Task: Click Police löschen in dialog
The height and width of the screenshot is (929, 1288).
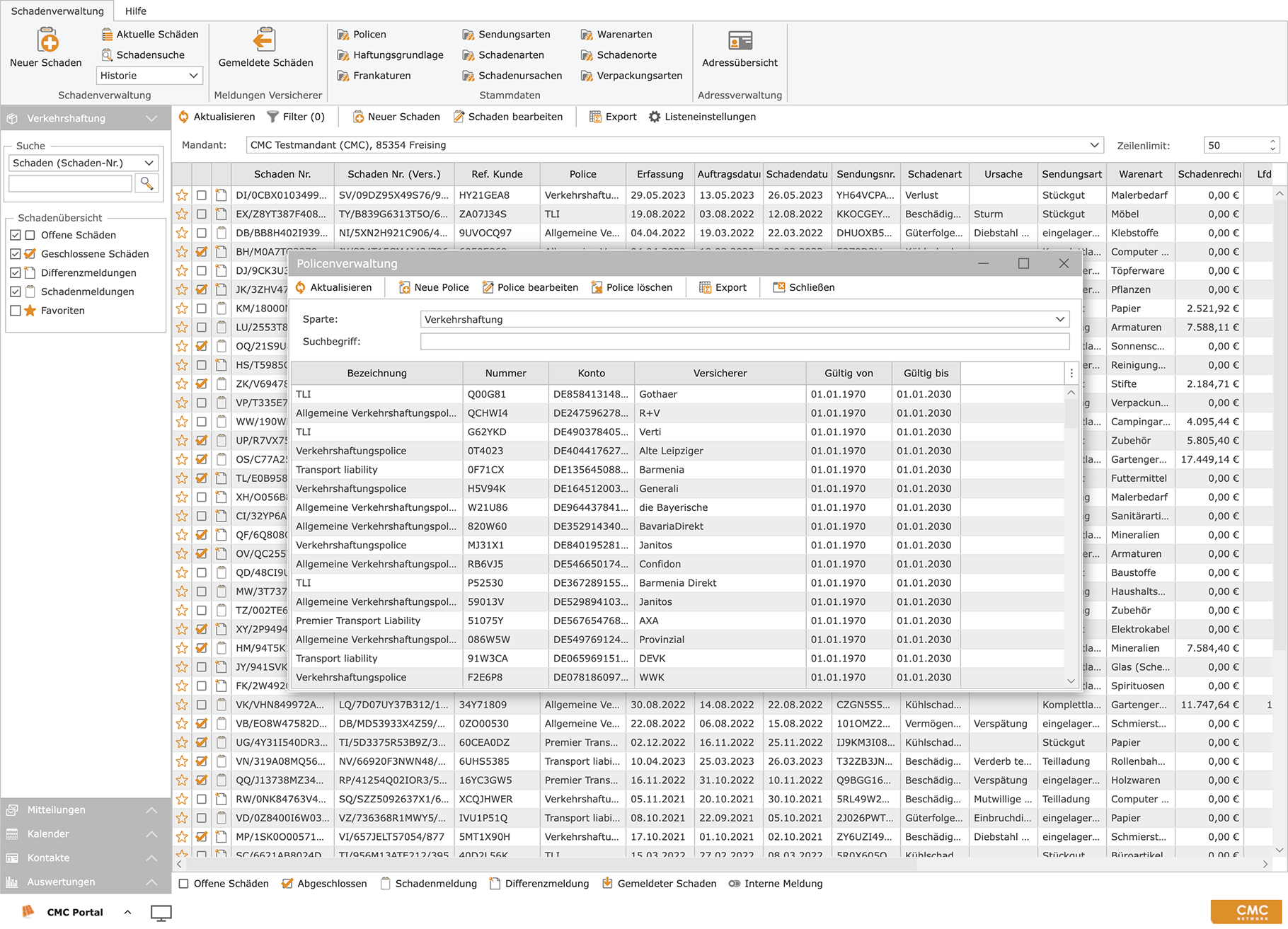Action: 632,287
